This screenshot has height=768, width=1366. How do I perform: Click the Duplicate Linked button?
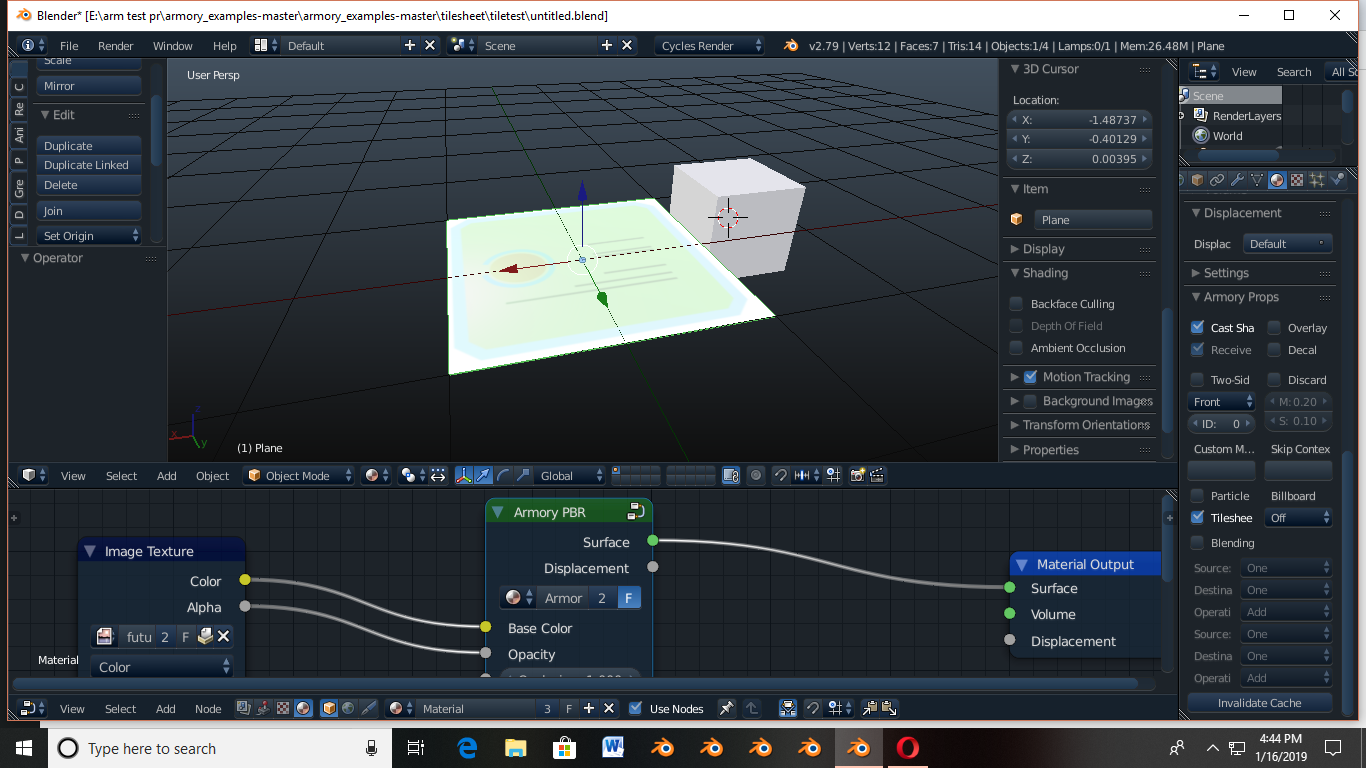89,165
